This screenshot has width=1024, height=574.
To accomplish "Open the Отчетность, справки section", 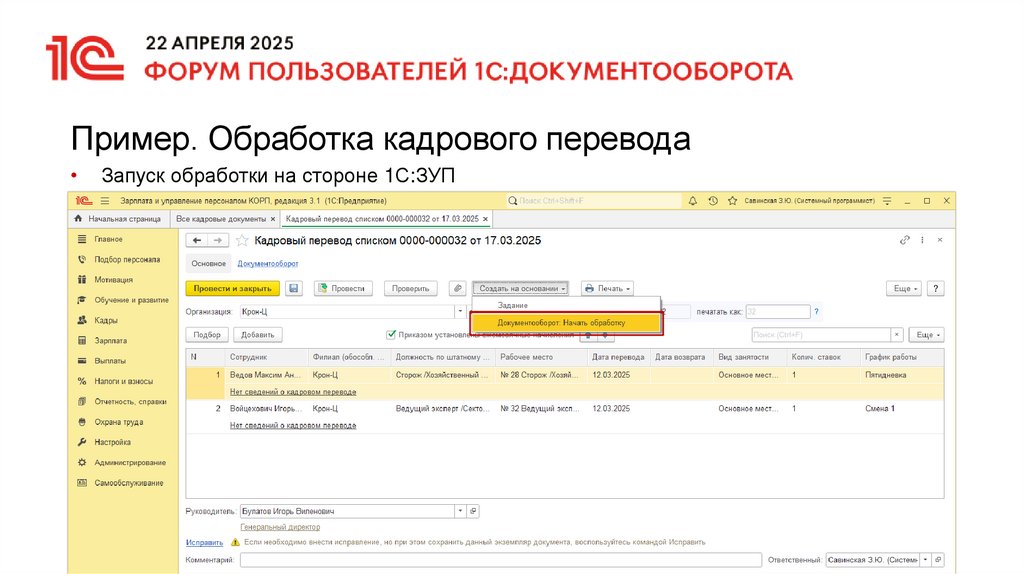I will [130, 402].
